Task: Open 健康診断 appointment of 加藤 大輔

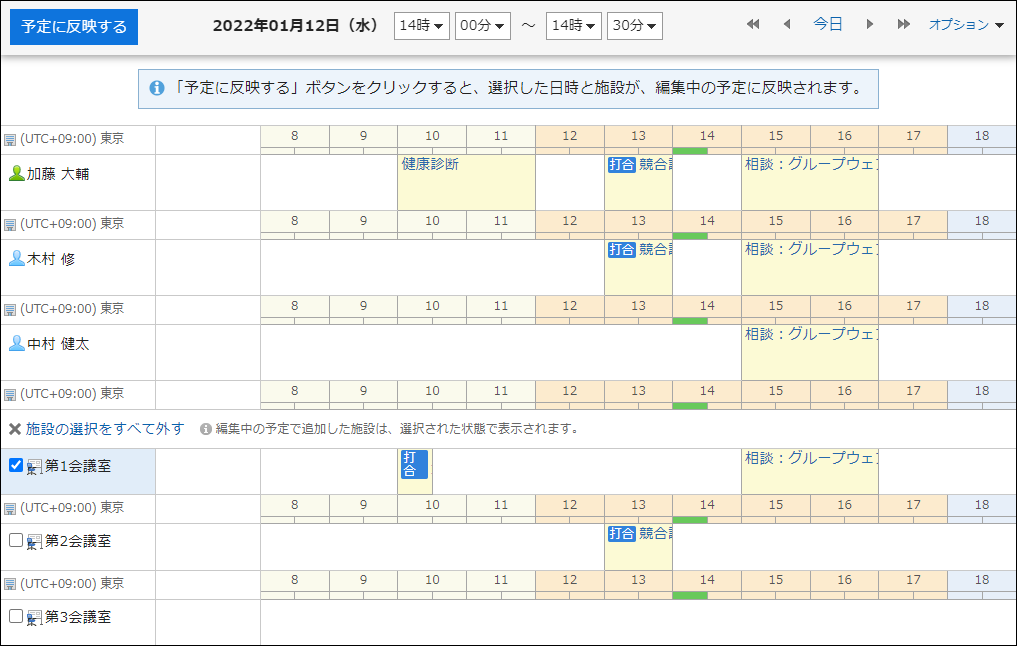Action: point(466,182)
